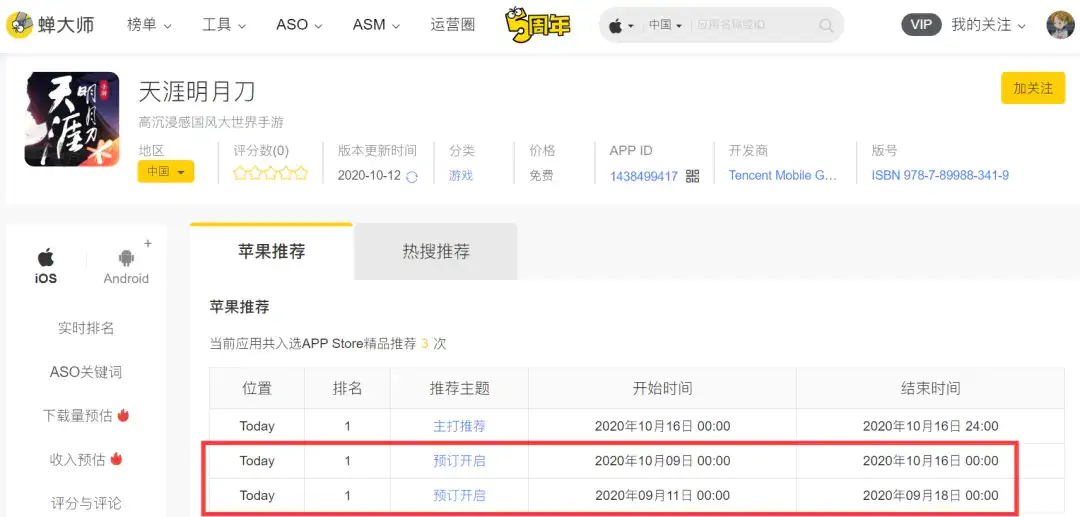1080x517 pixels.
Task: Click the end time 2020年09月18日 00:00
Action: (x=931, y=495)
